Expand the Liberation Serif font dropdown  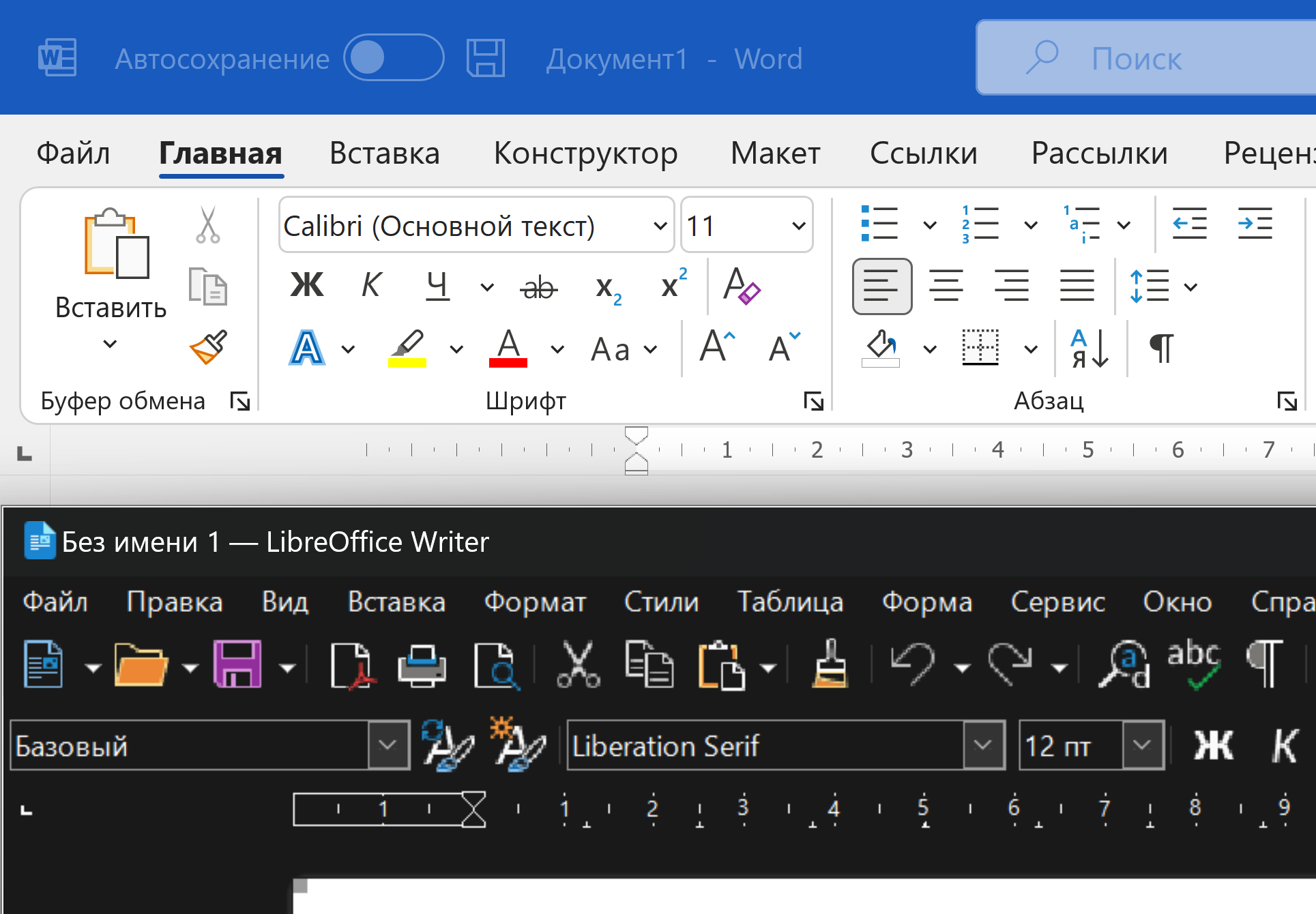983,745
